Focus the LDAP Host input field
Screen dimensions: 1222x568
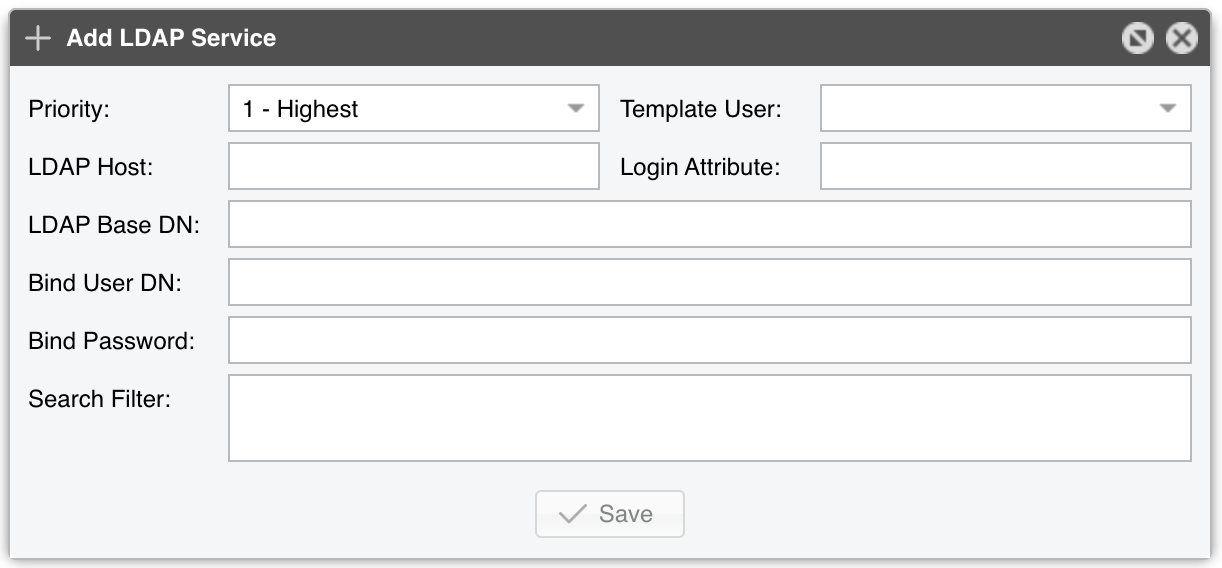413,167
